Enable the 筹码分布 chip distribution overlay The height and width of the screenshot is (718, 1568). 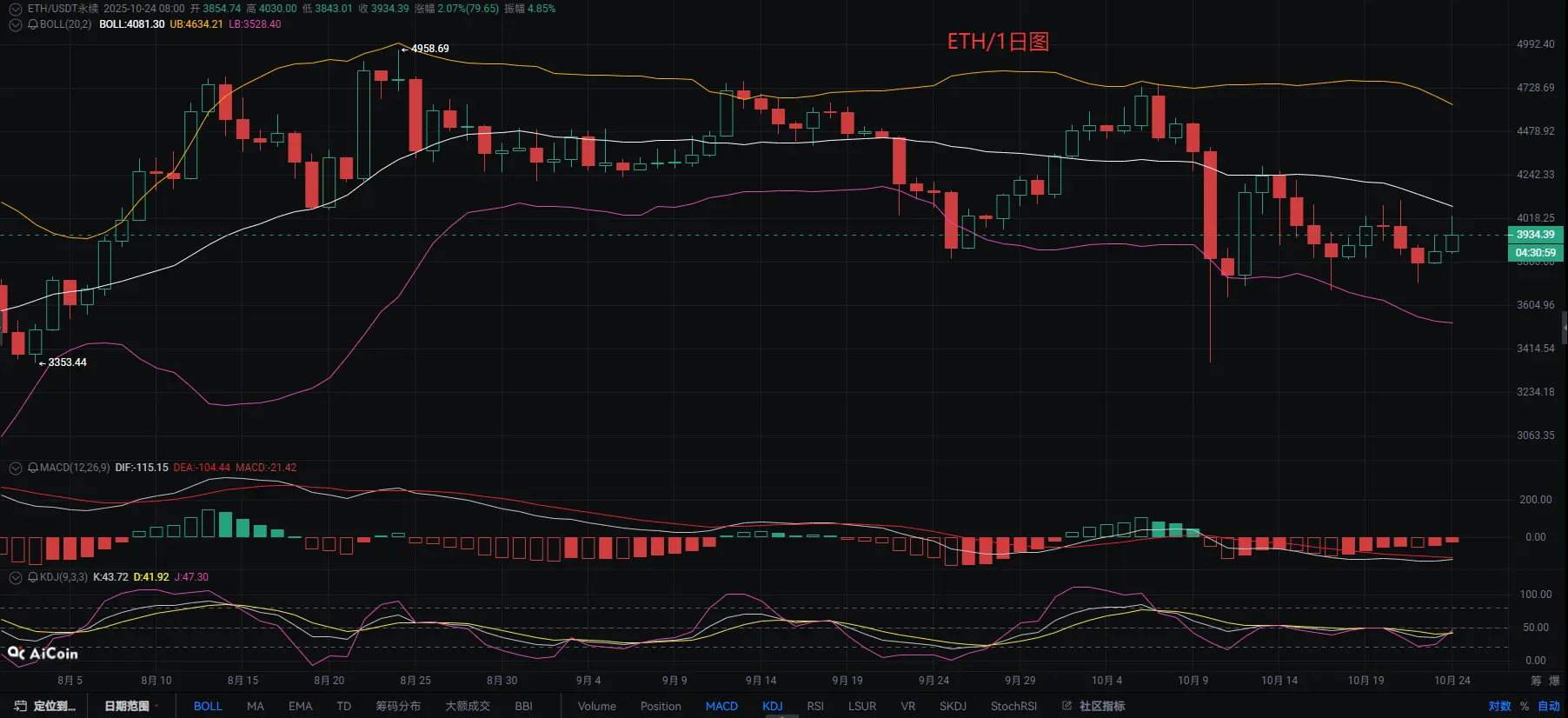click(398, 706)
